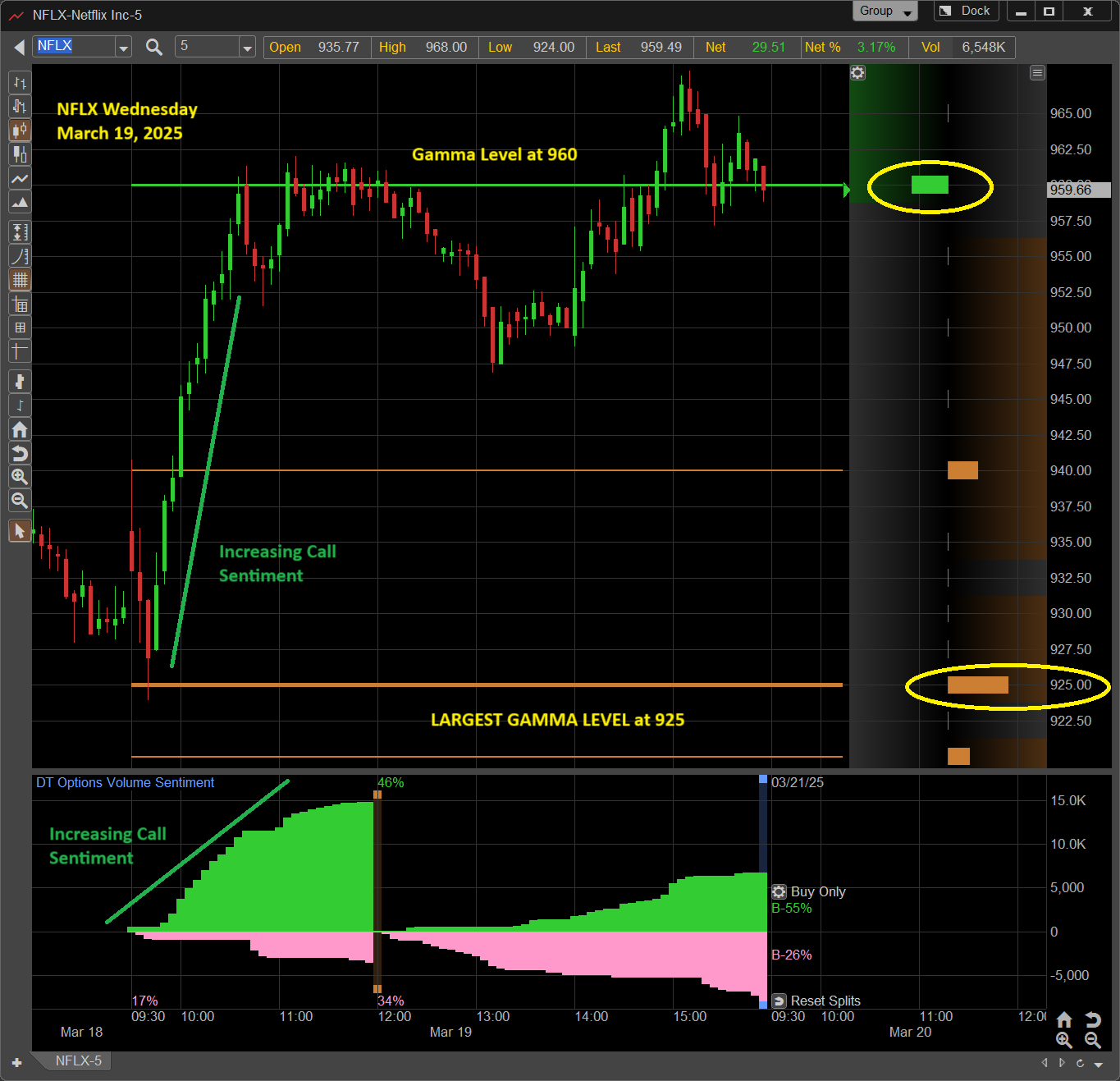Toggle the data table overlay icon
Screen dimensions: 1120x1081
pos(20,305)
